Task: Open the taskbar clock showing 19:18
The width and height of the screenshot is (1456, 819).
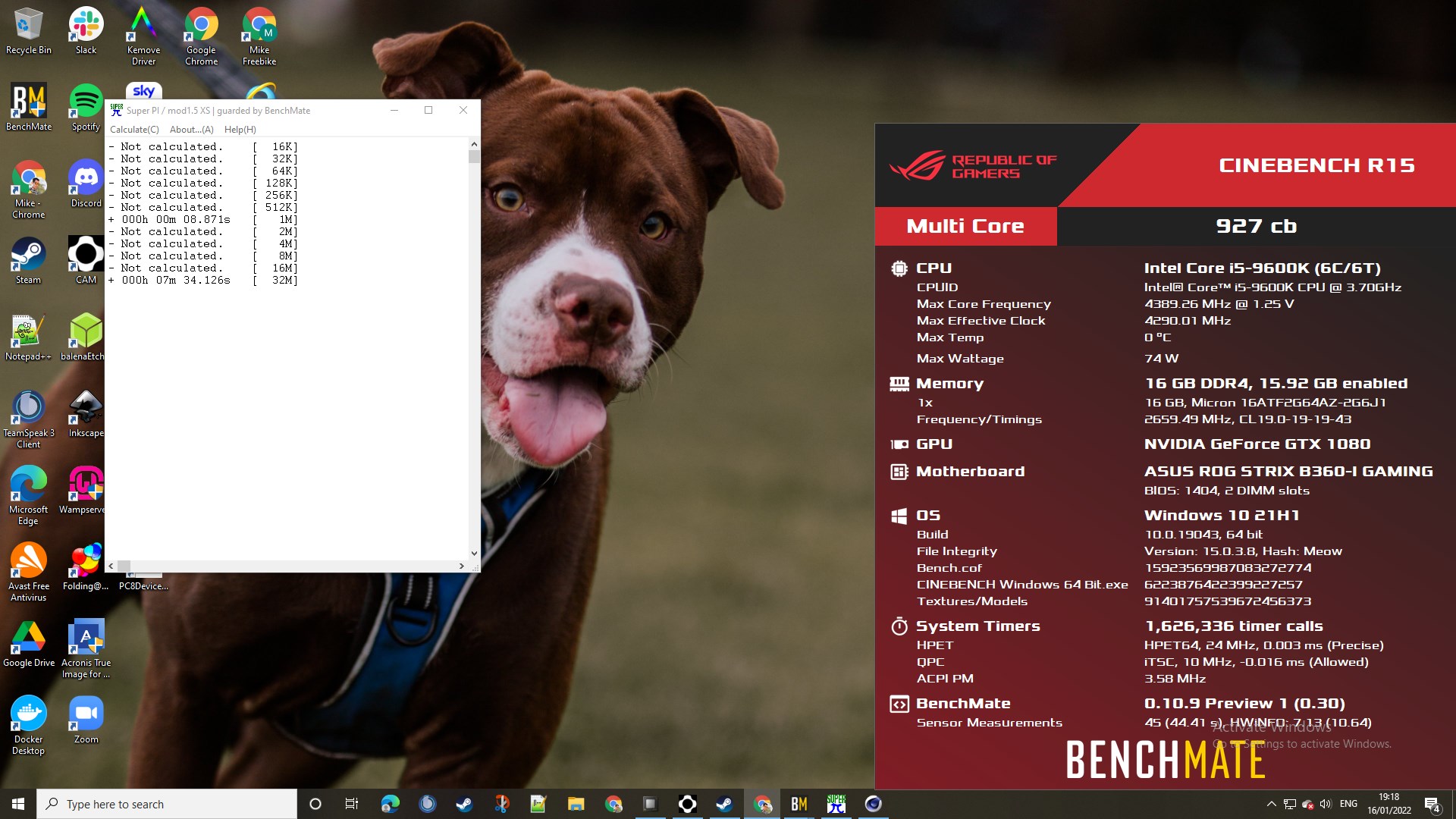Action: point(1389,804)
